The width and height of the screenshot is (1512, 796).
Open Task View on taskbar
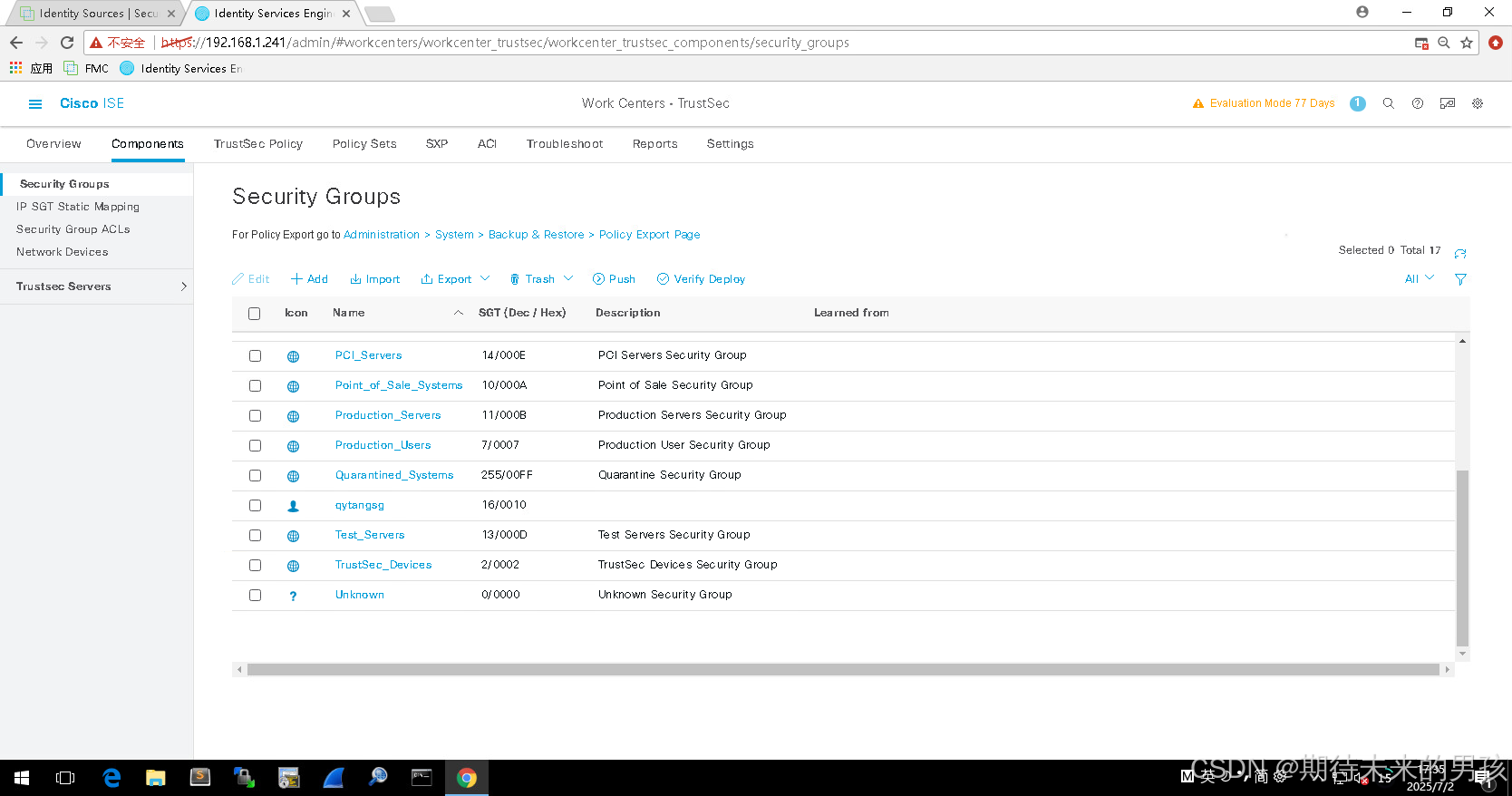point(65,778)
